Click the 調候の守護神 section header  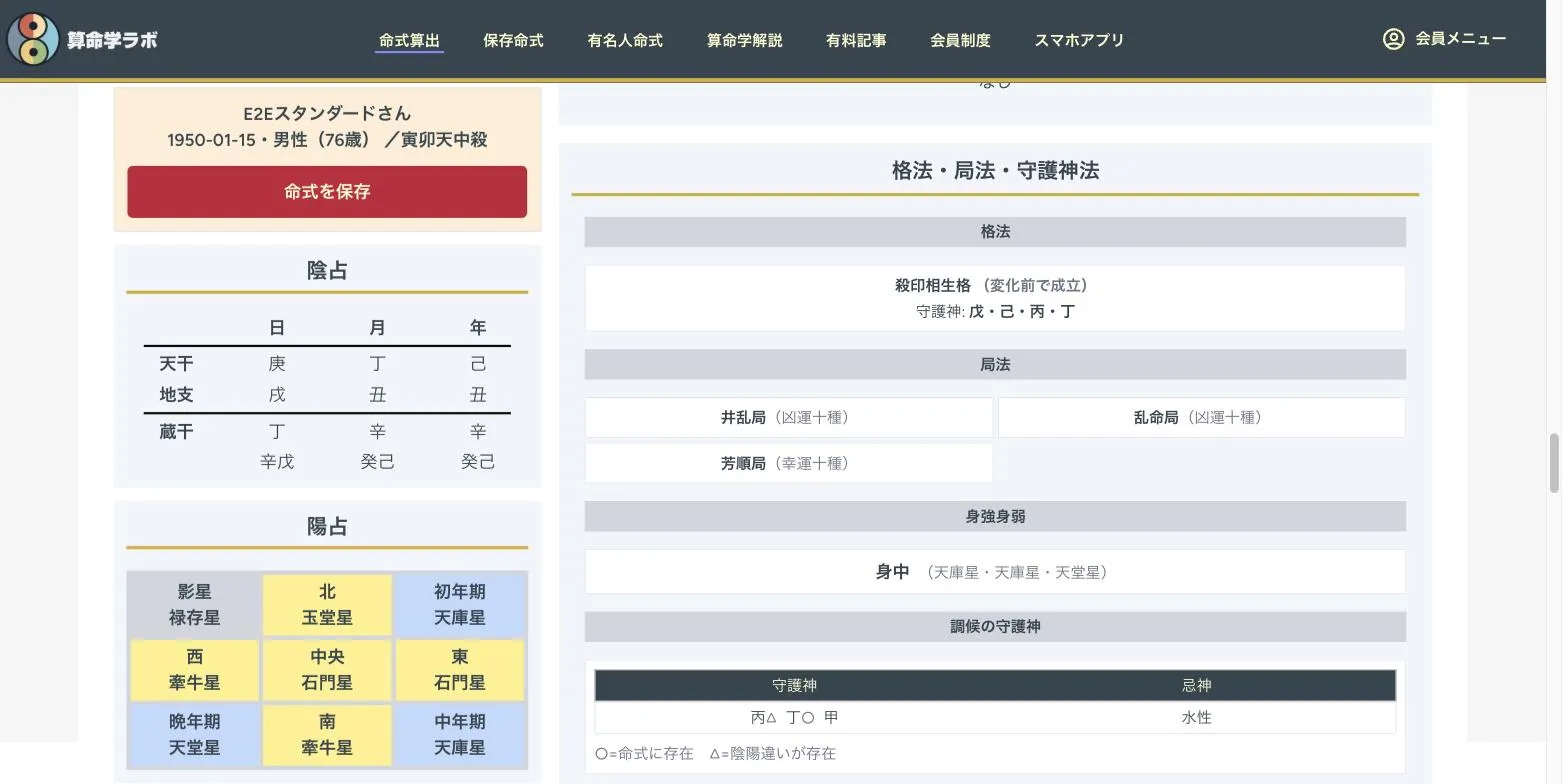click(x=995, y=627)
